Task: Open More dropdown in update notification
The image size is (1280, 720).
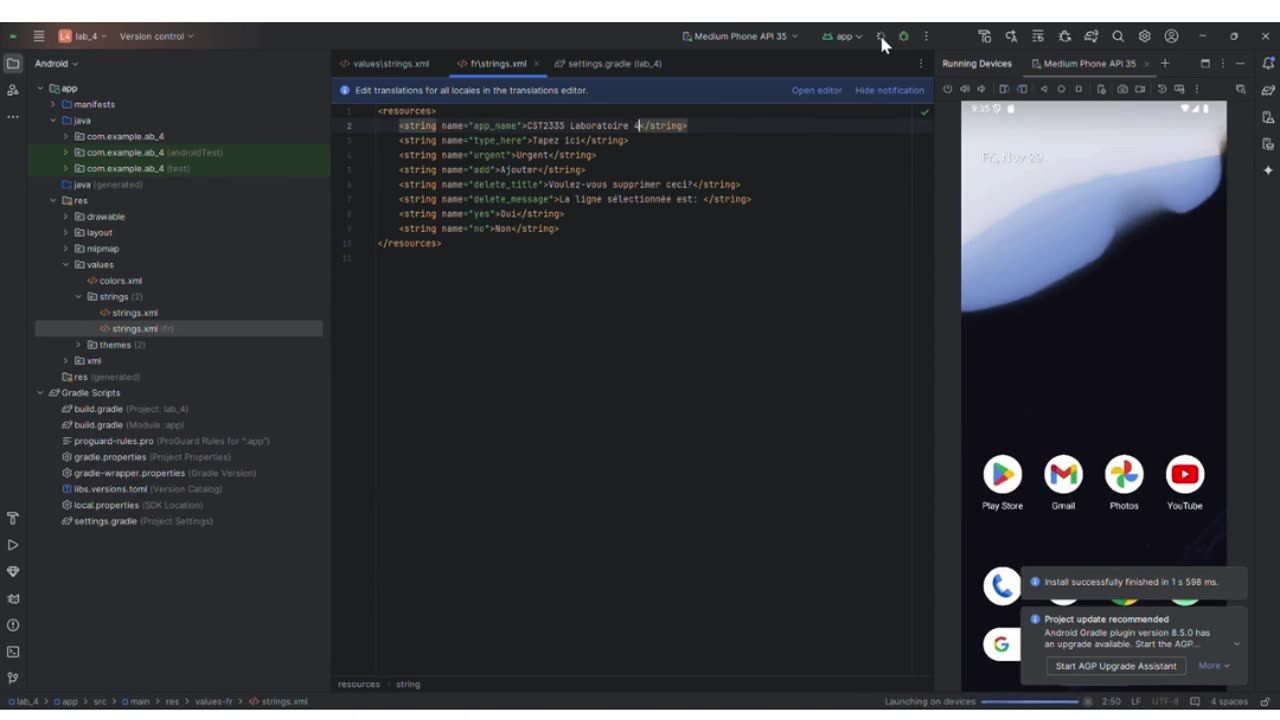Action: point(1213,666)
